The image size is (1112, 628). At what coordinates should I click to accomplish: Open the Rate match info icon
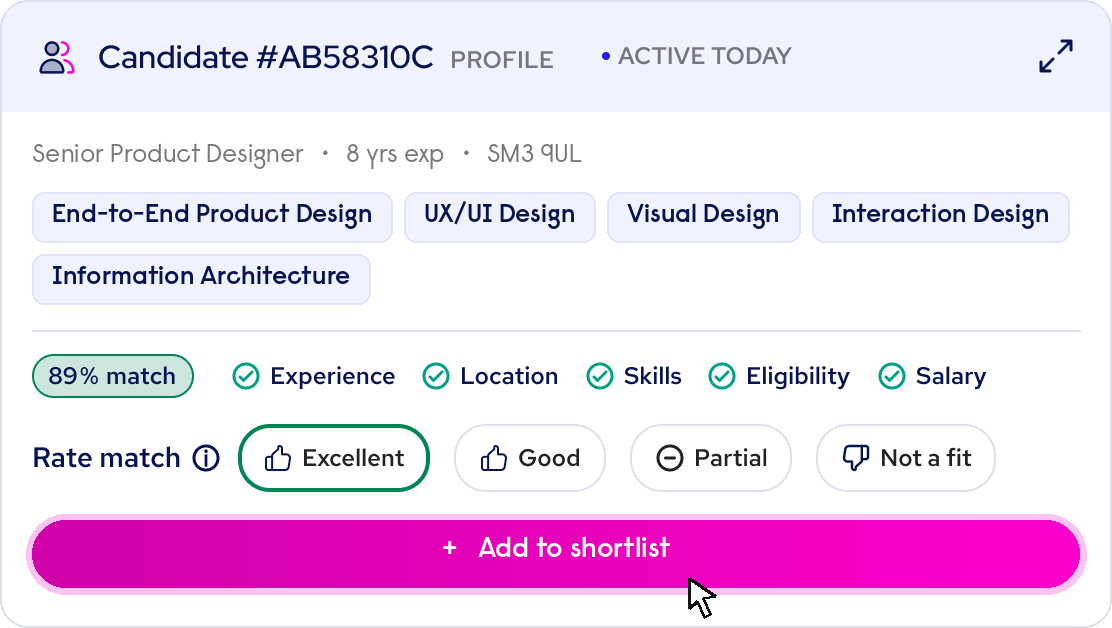[x=206, y=458]
